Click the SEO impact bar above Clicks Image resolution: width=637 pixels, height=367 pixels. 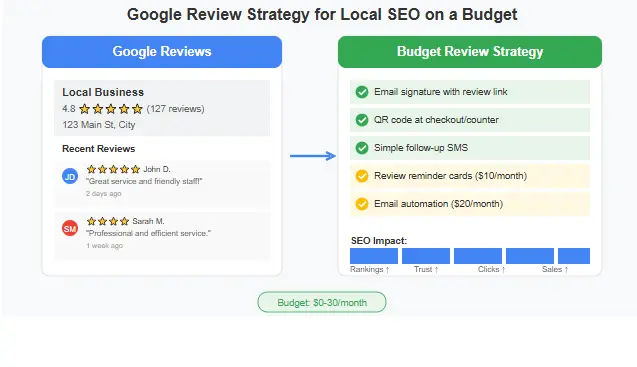478,256
